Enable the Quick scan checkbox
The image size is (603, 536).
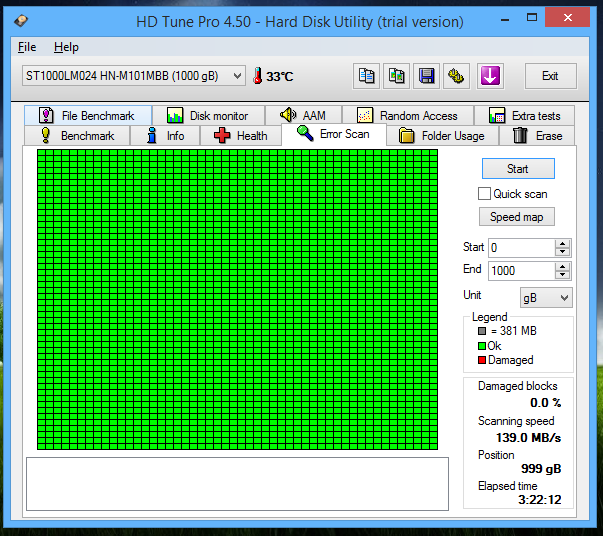[x=485, y=194]
